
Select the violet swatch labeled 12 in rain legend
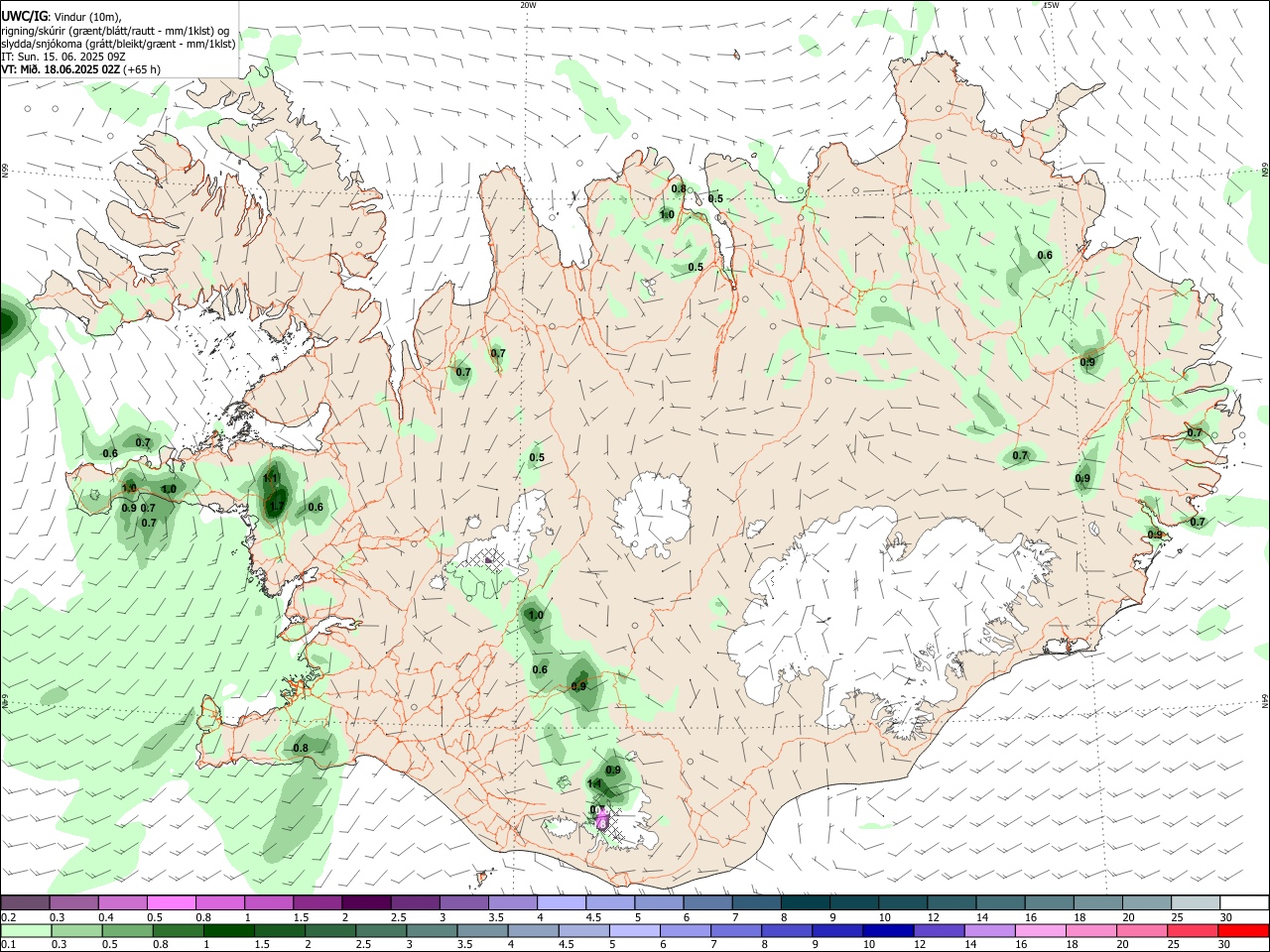click(940, 931)
